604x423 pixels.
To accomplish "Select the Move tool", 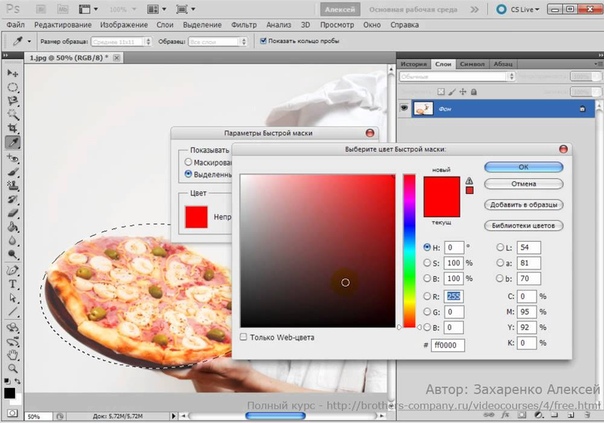I will (13, 73).
